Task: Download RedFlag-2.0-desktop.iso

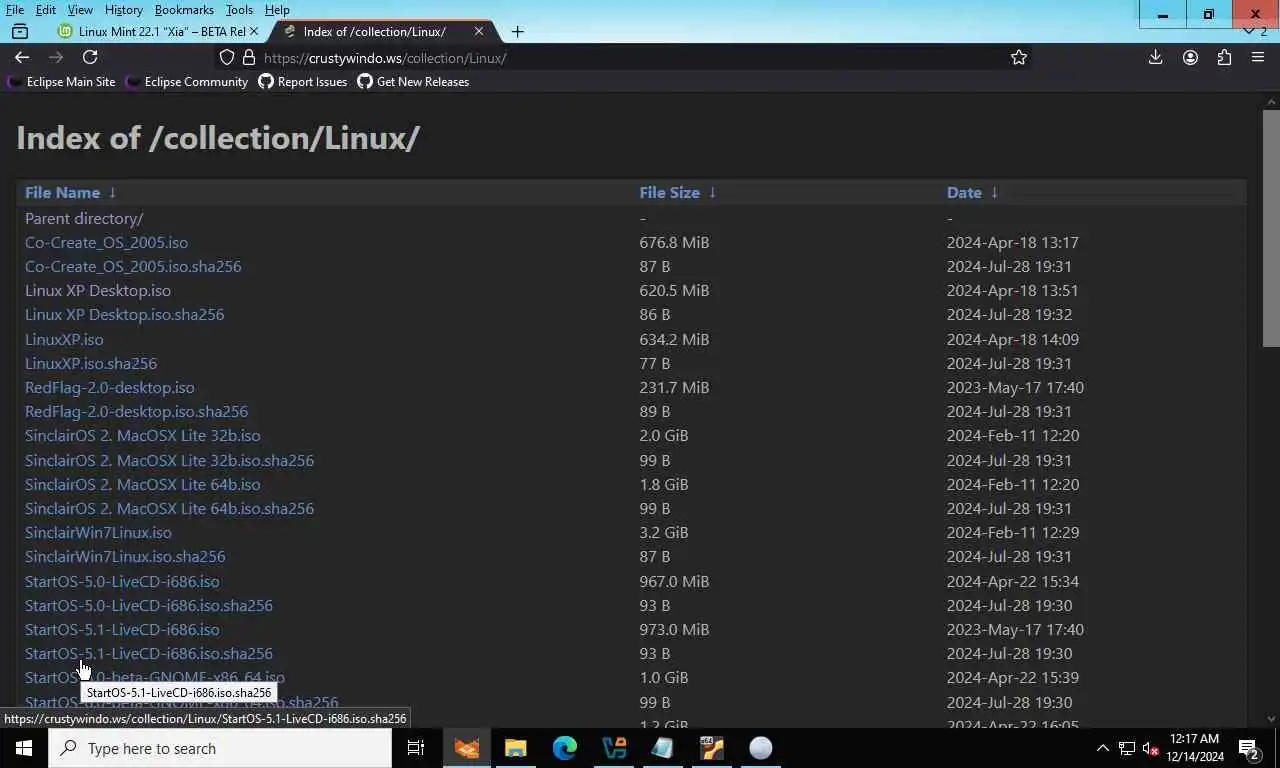Action: pyautogui.click(x=110, y=387)
